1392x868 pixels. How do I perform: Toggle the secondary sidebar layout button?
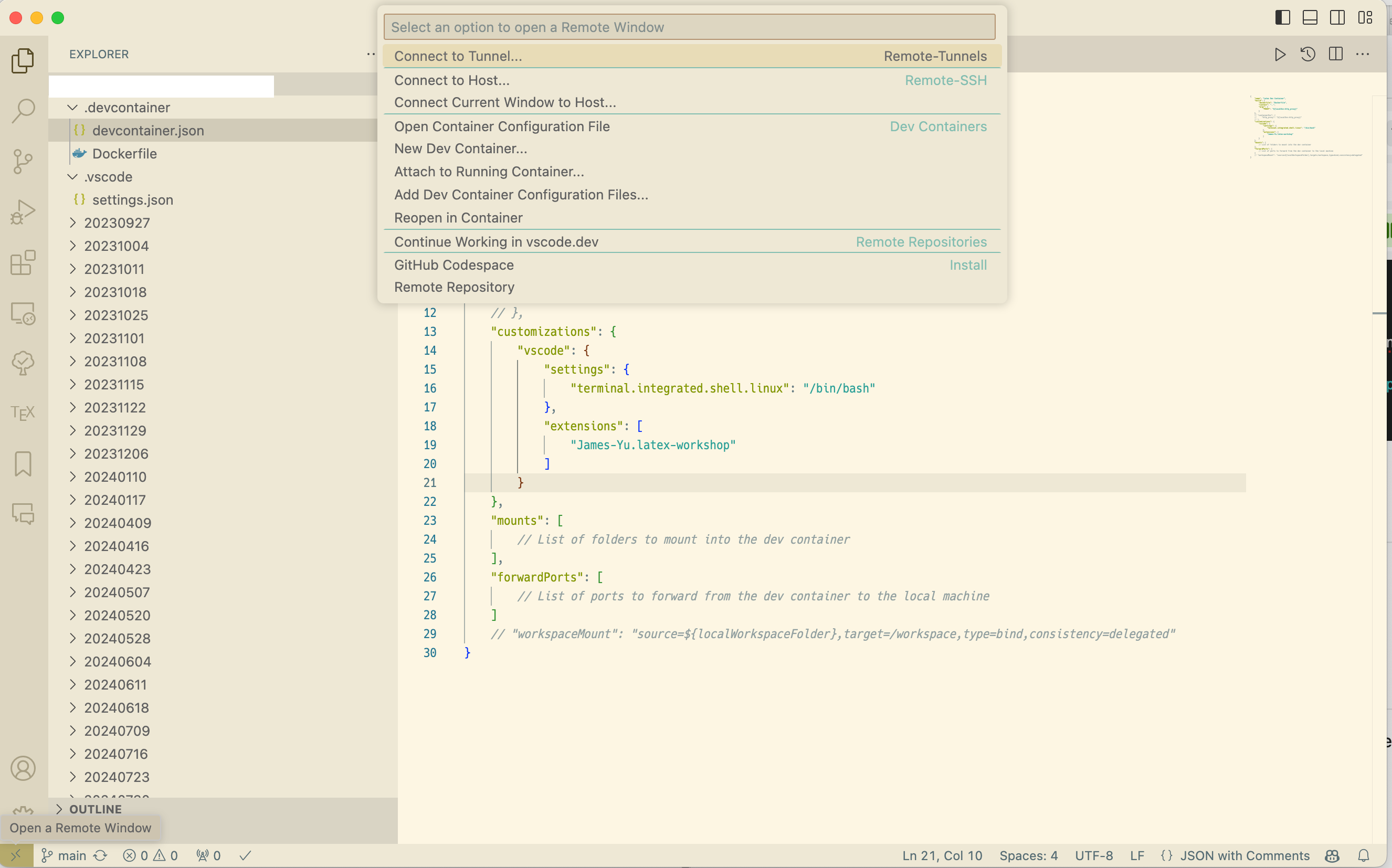pos(1337,18)
